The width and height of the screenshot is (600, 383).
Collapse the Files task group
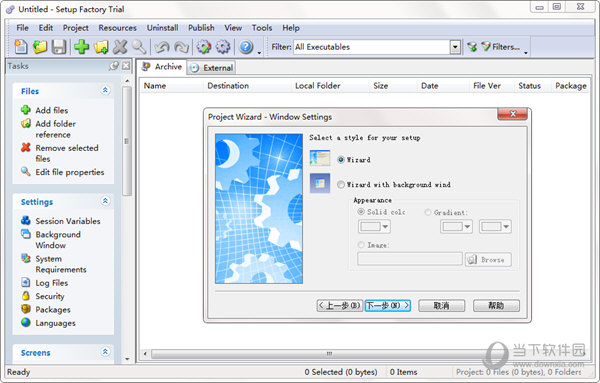tap(105, 90)
